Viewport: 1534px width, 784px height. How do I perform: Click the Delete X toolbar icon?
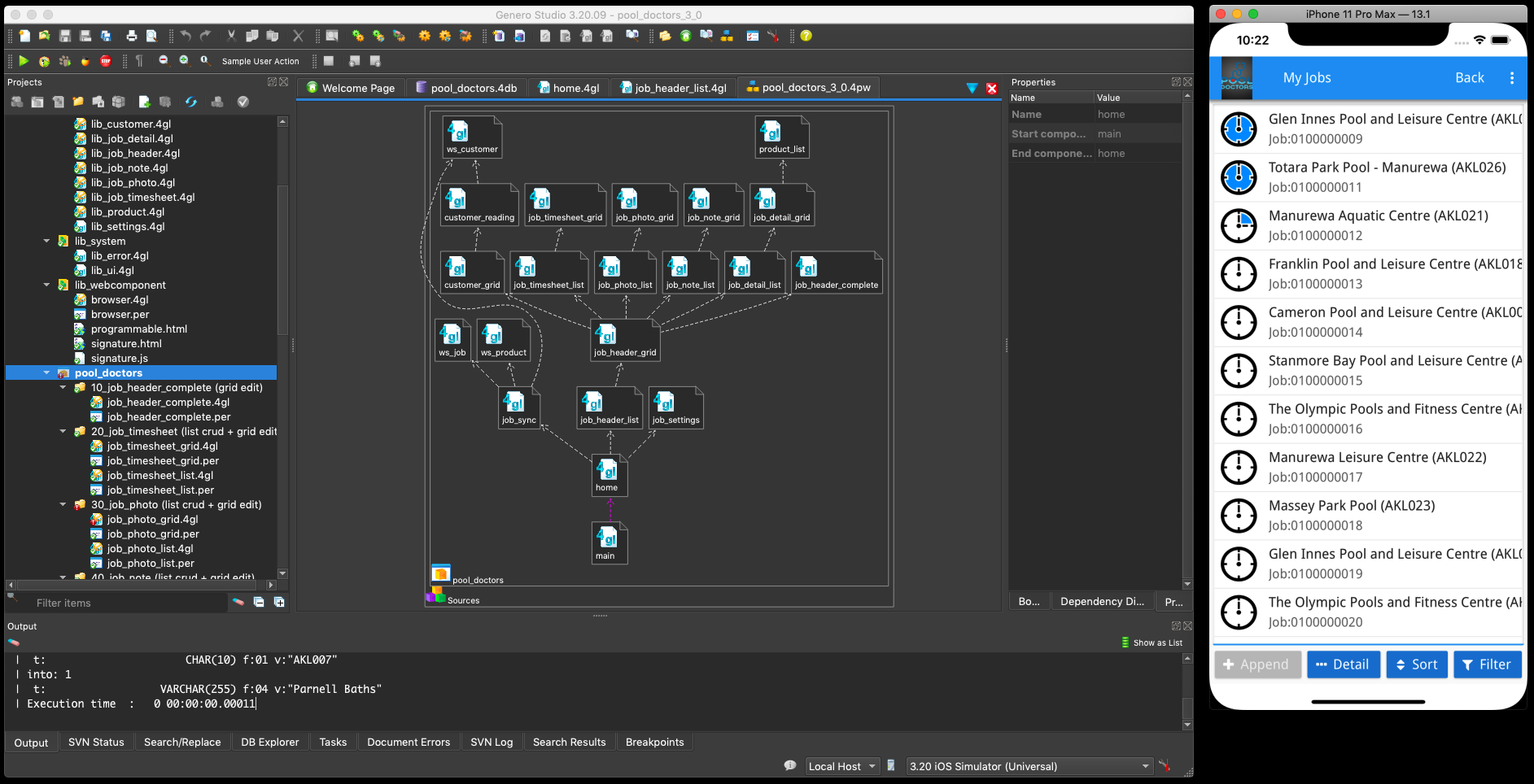298,36
